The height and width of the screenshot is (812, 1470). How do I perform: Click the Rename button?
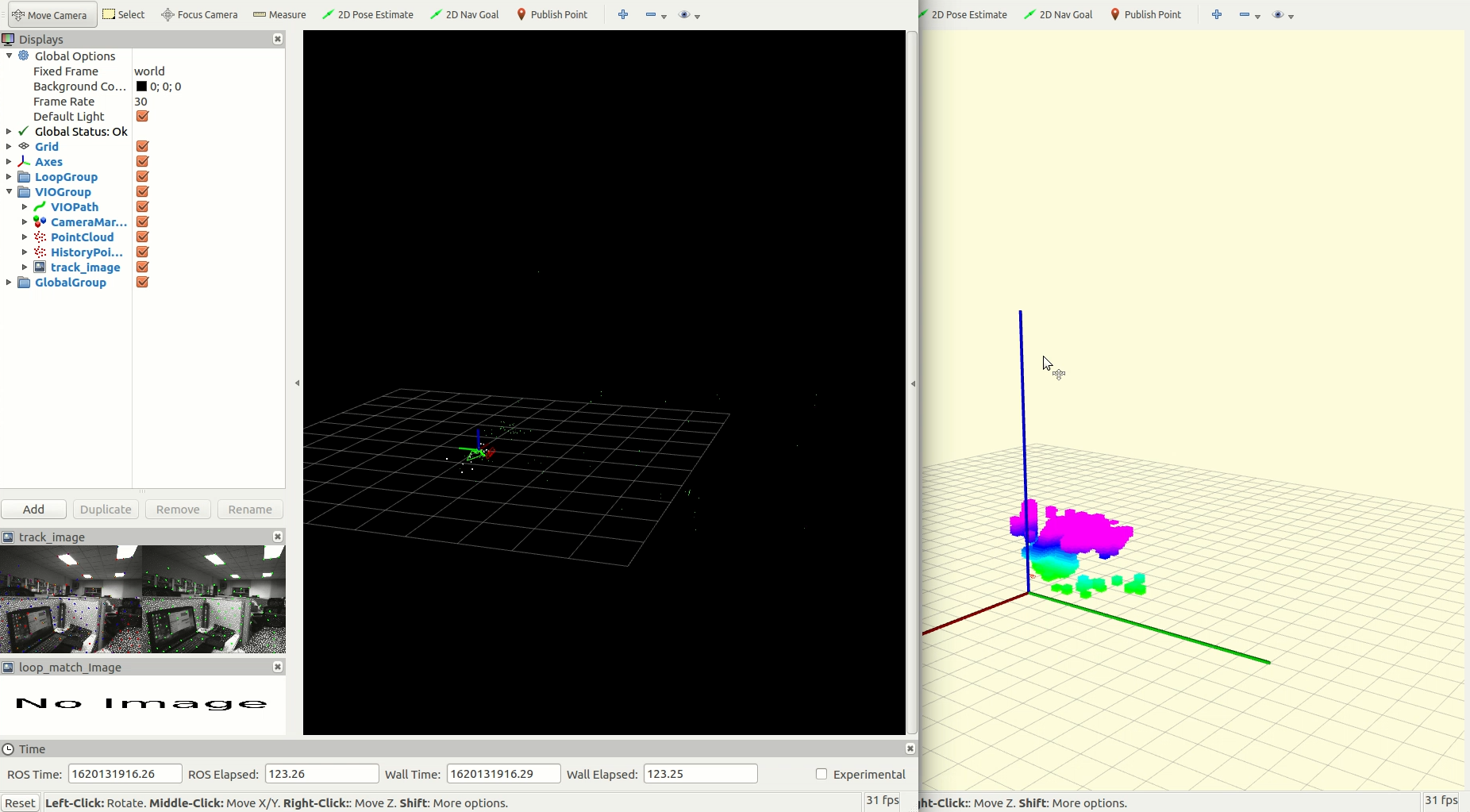[x=250, y=509]
